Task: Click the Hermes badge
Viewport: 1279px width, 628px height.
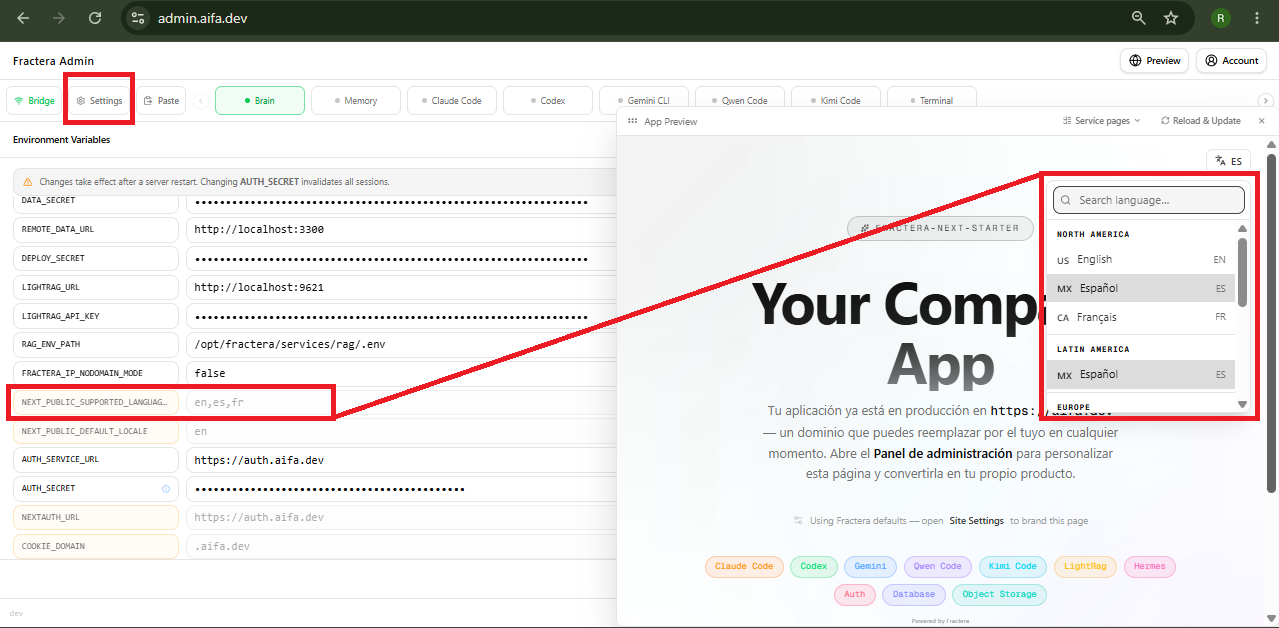Action: coord(1150,566)
